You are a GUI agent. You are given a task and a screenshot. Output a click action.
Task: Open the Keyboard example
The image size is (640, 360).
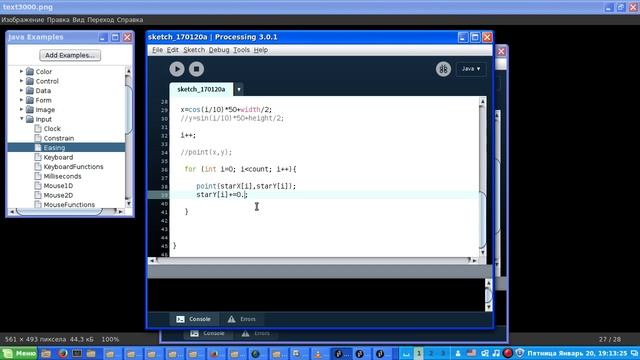pyautogui.click(x=54, y=157)
